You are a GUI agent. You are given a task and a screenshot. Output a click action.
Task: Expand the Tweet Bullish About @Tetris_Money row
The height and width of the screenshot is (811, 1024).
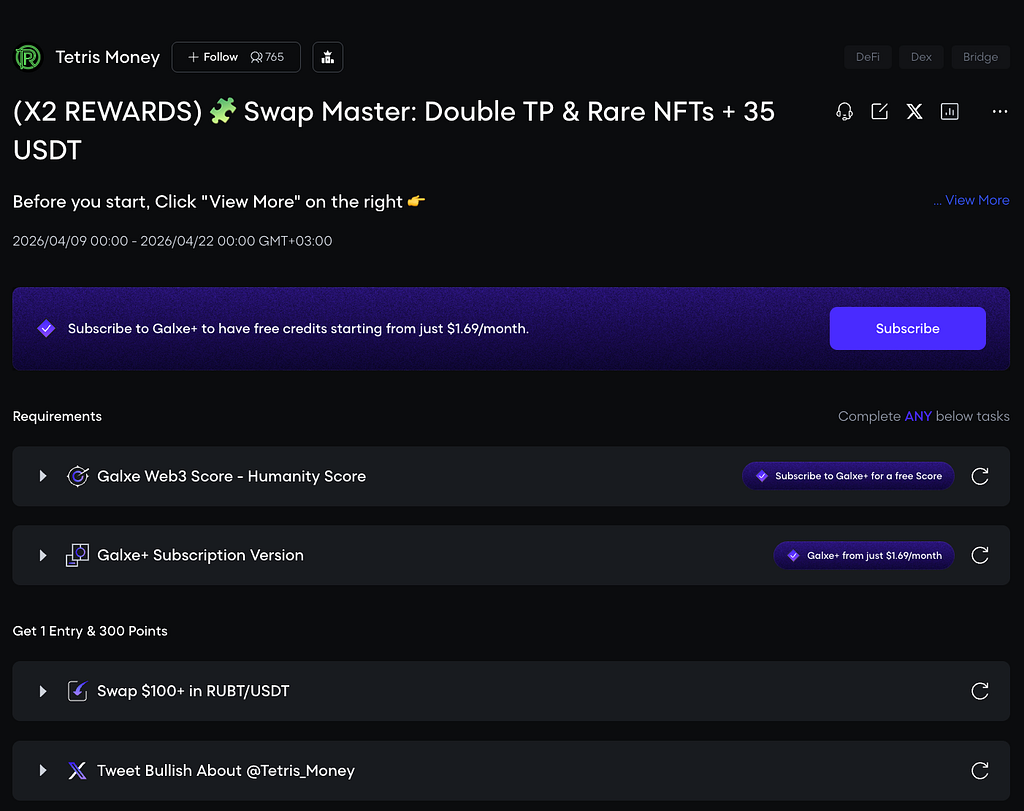(x=43, y=771)
